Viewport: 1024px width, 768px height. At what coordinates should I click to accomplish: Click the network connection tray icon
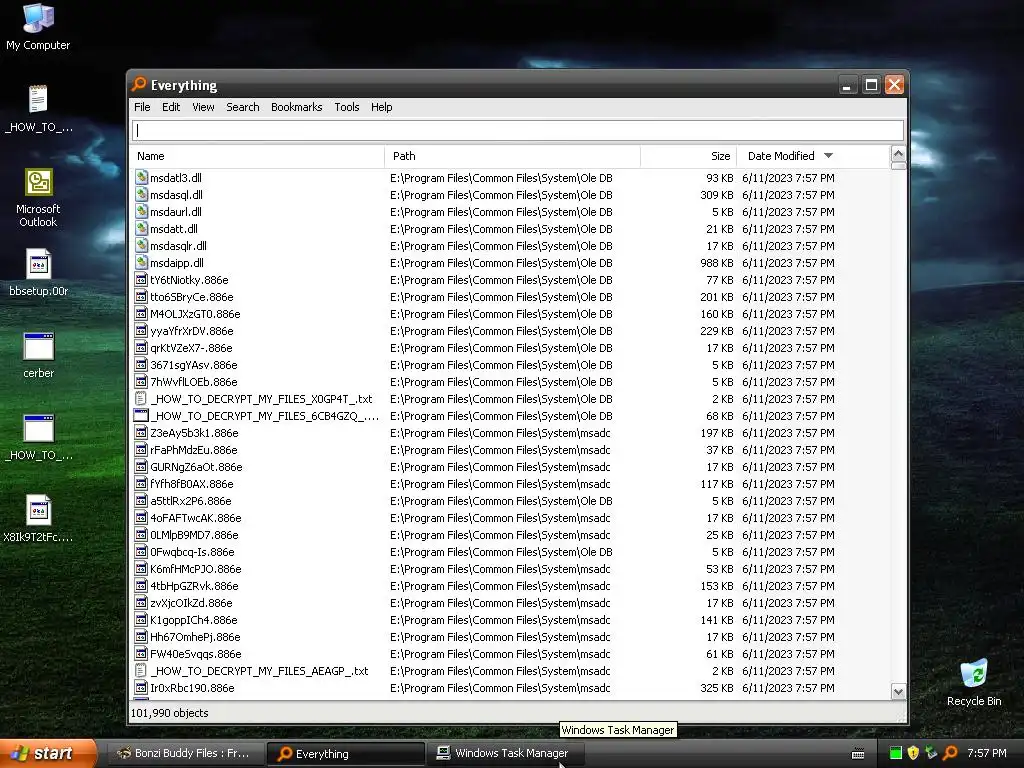click(x=932, y=753)
